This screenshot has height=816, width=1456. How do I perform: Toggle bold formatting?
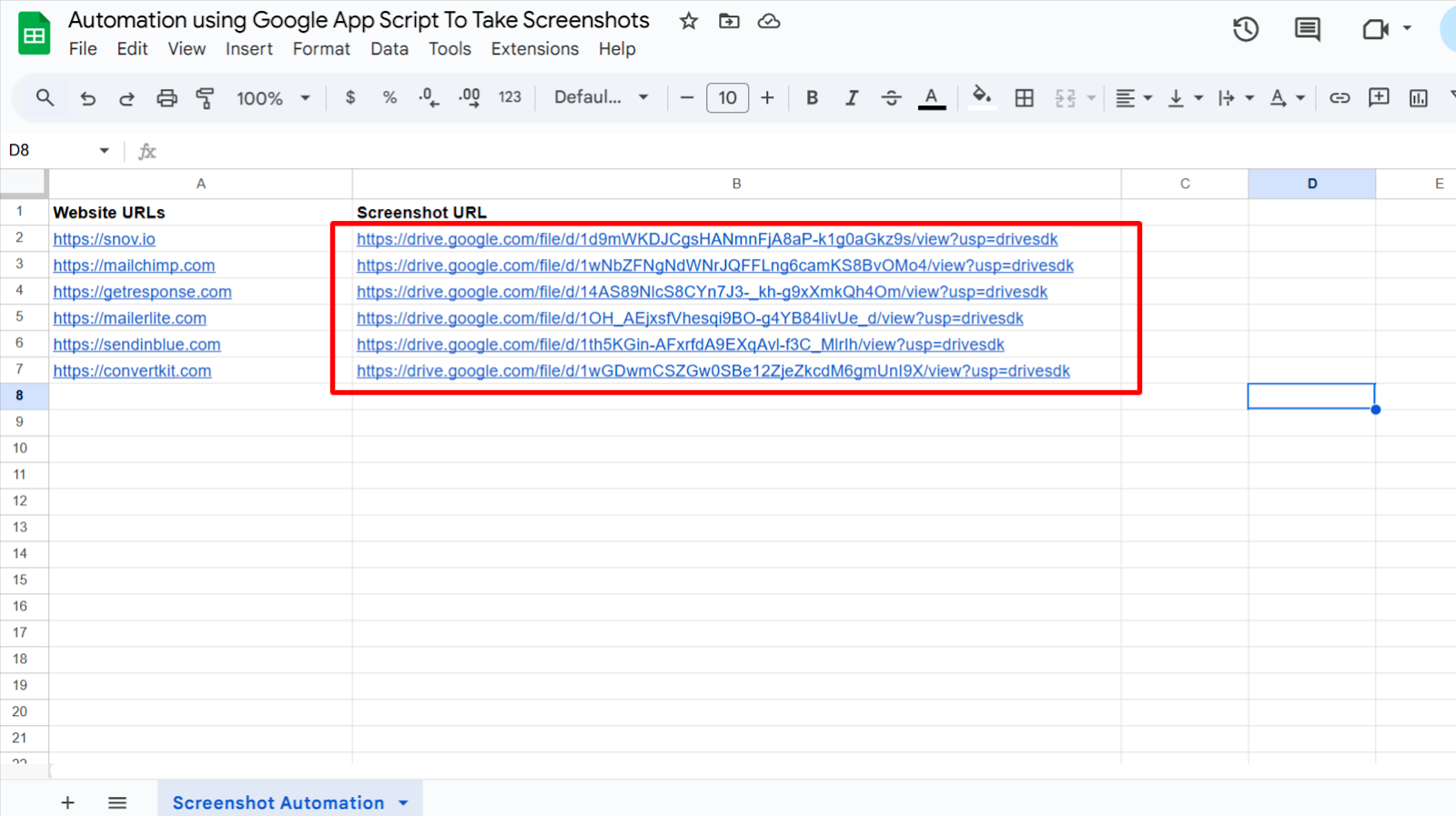[x=812, y=97]
